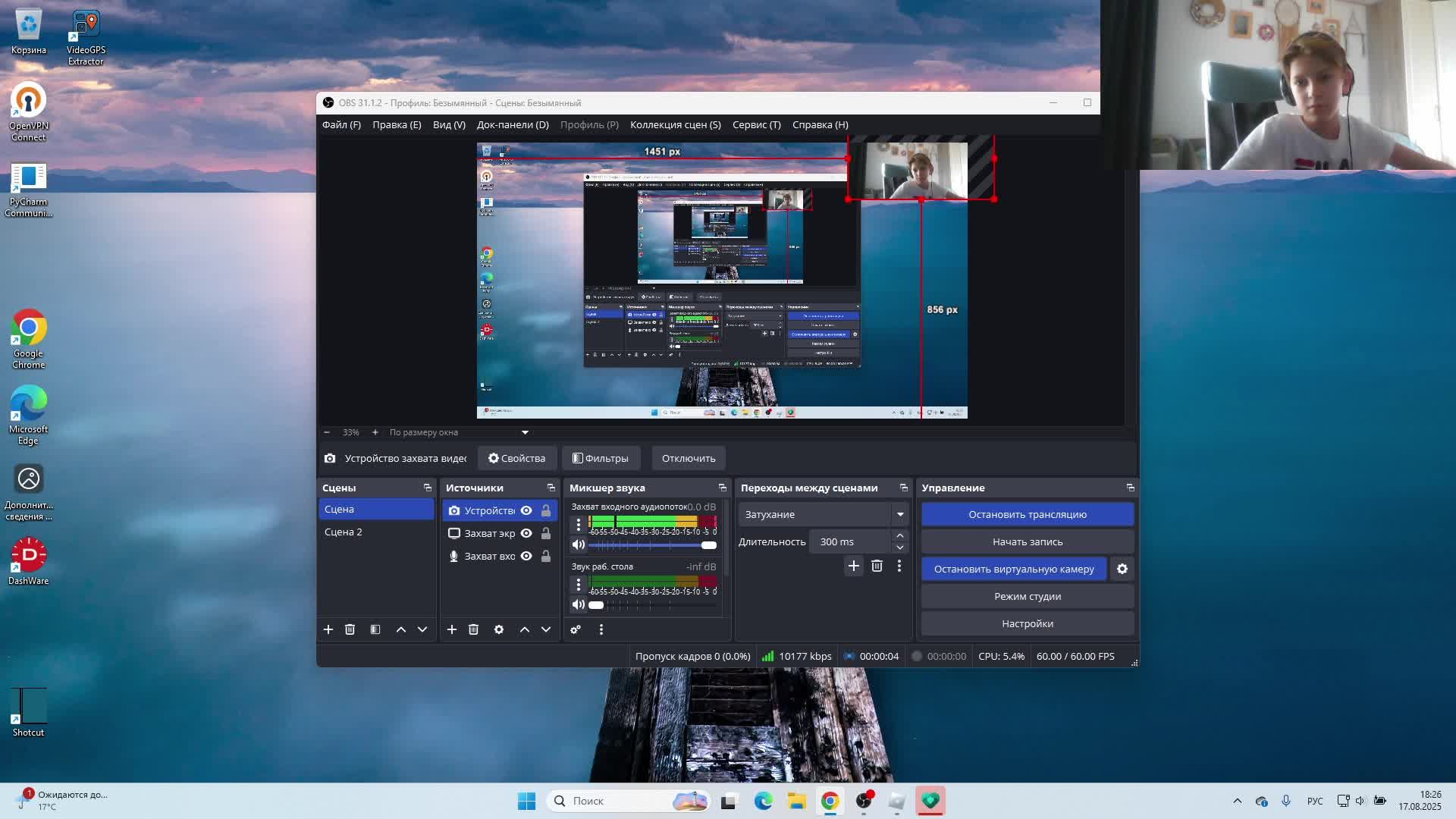Add a new scene with plus icon
1456x819 pixels.
(328, 629)
